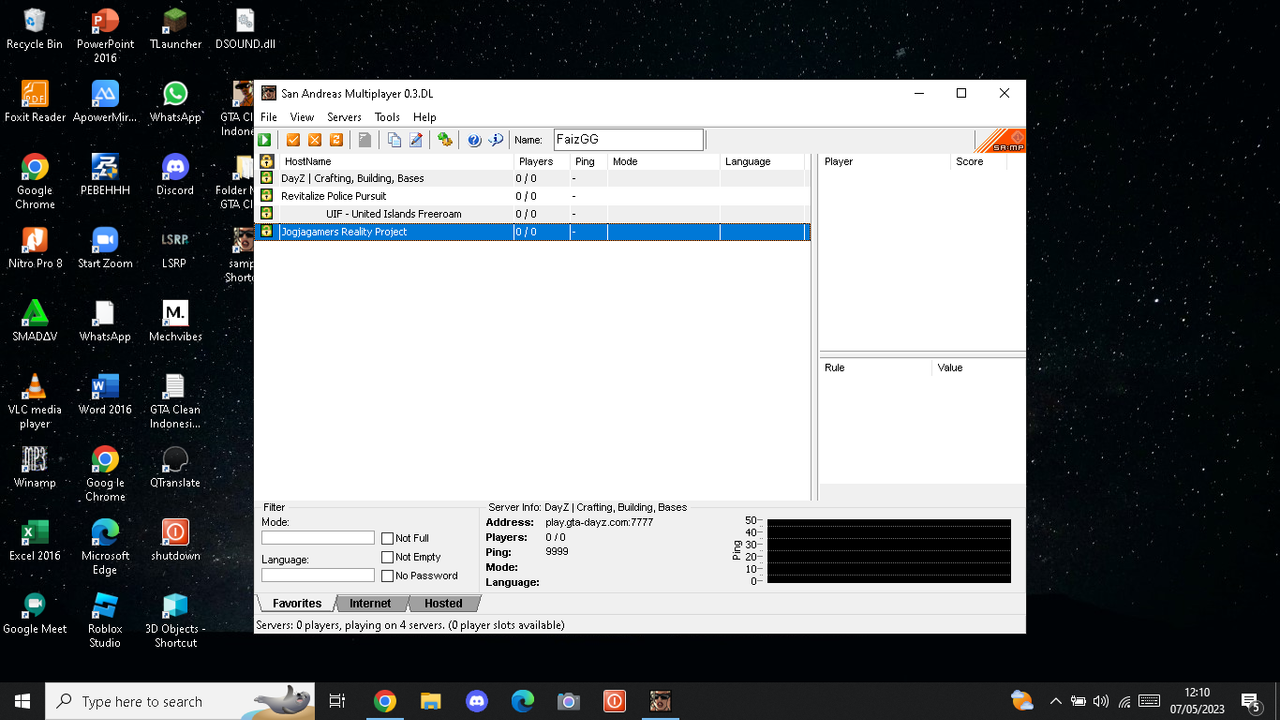Open the Start Zoom desktop icon

click(x=105, y=247)
